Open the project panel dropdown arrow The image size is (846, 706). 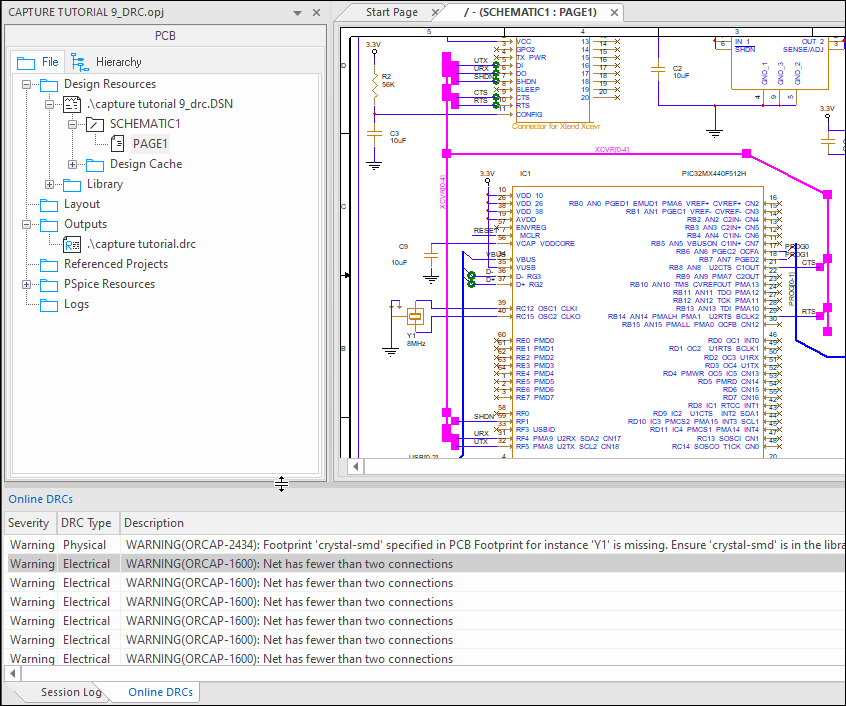click(x=297, y=12)
